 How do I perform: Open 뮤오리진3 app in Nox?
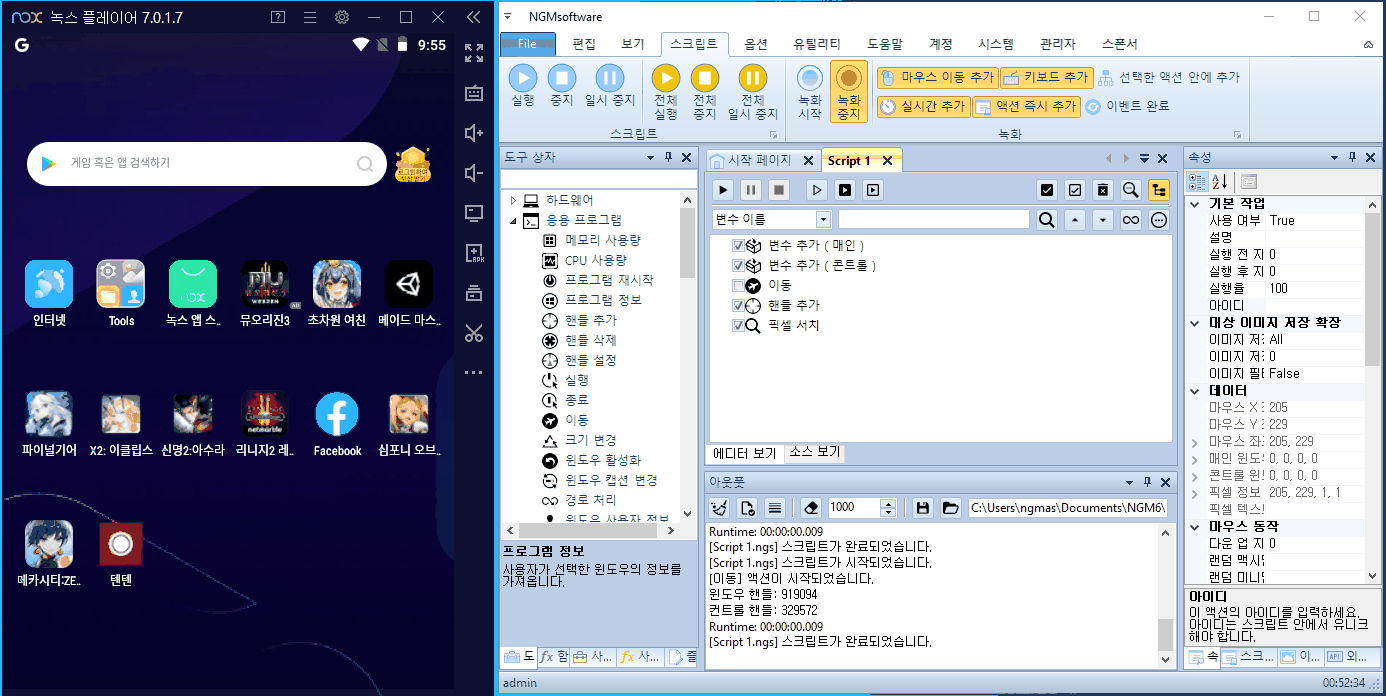[x=265, y=295]
